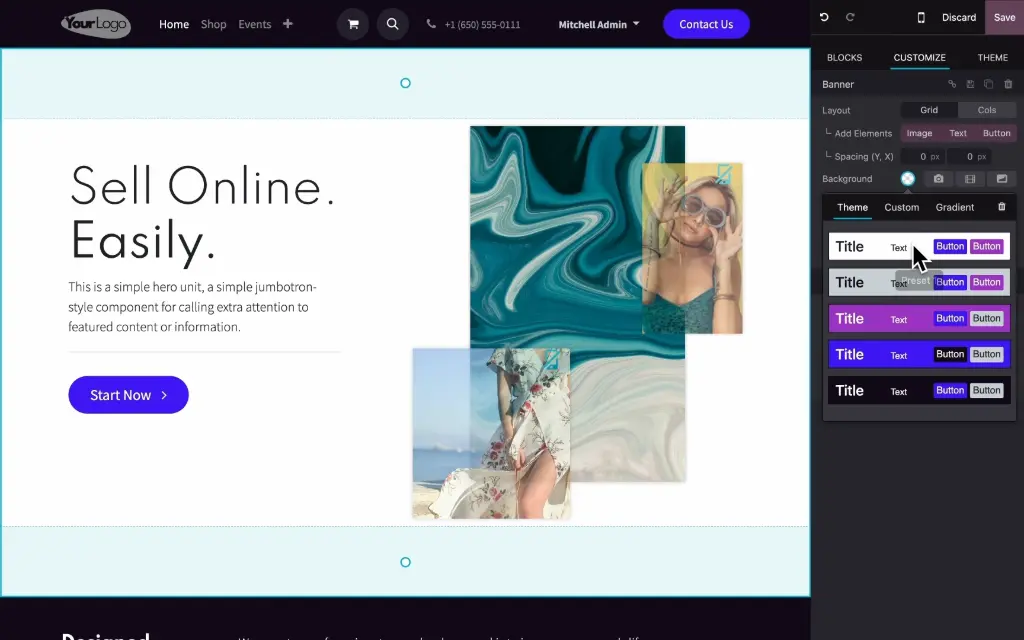Image resolution: width=1024 pixels, height=640 pixels.
Task: Go to Home menu item
Action: (x=174, y=24)
